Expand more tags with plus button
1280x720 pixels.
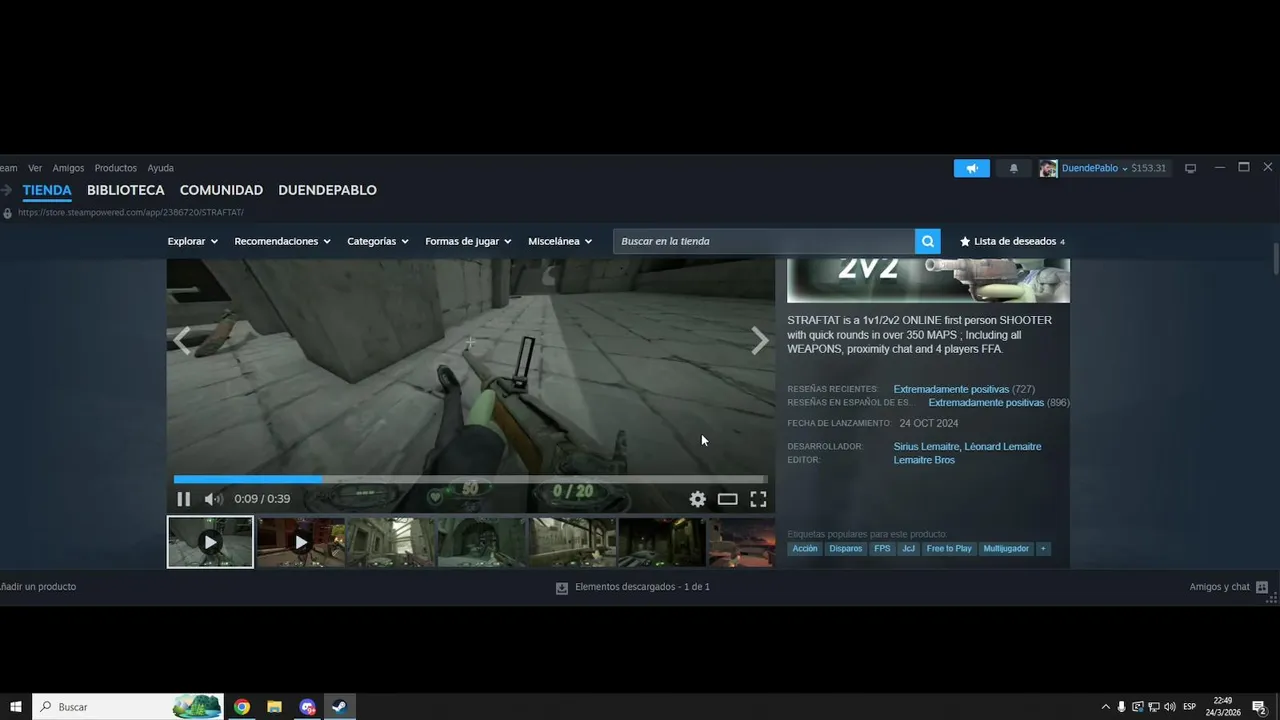(x=1043, y=549)
